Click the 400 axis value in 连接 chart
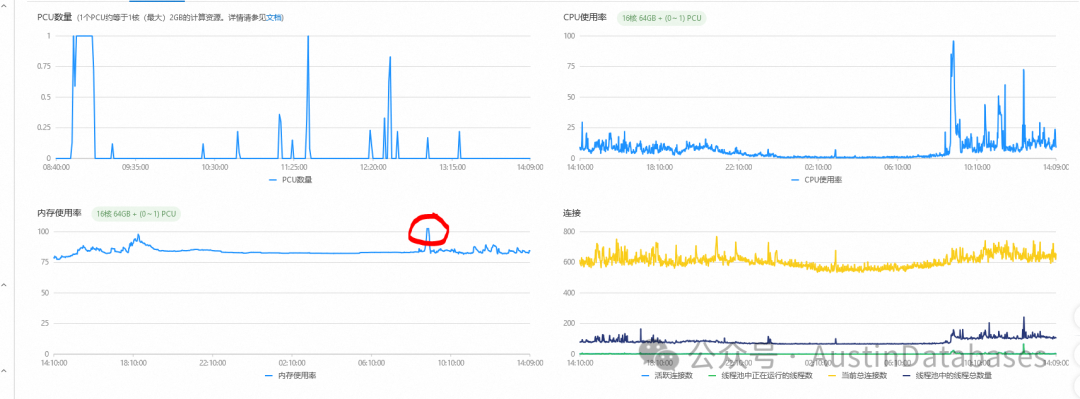1080x399 pixels. coord(569,293)
